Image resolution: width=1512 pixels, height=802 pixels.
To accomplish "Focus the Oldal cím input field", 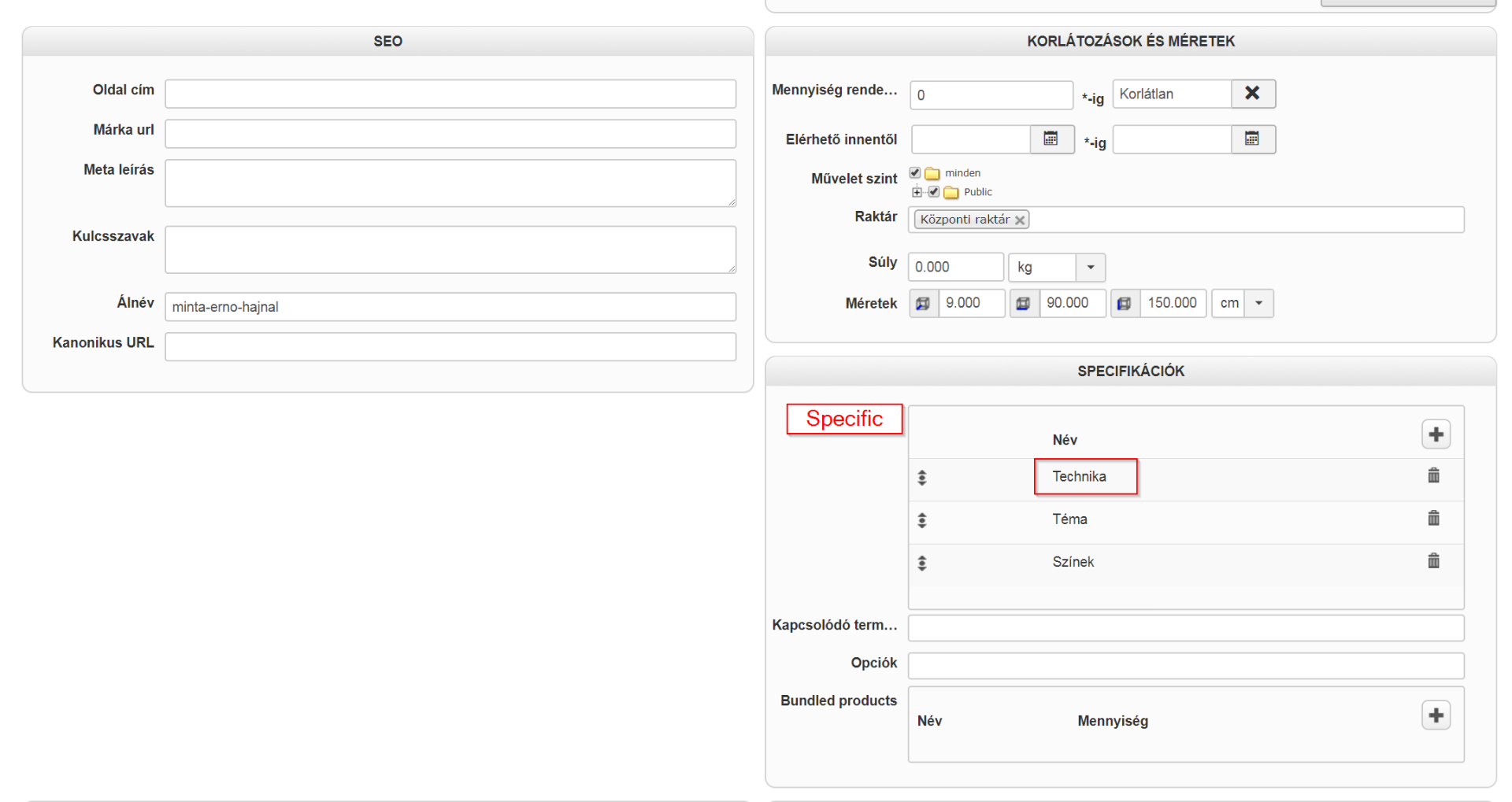I will click(450, 94).
